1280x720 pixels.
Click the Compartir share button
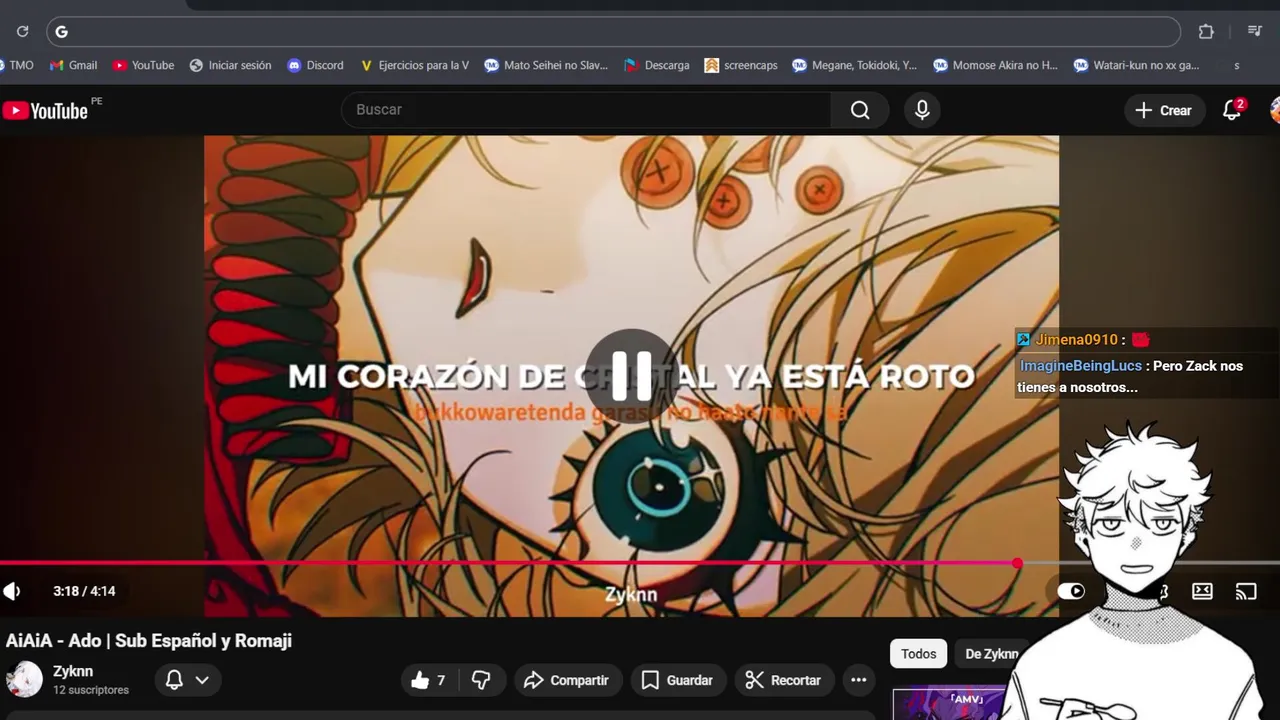pos(568,680)
